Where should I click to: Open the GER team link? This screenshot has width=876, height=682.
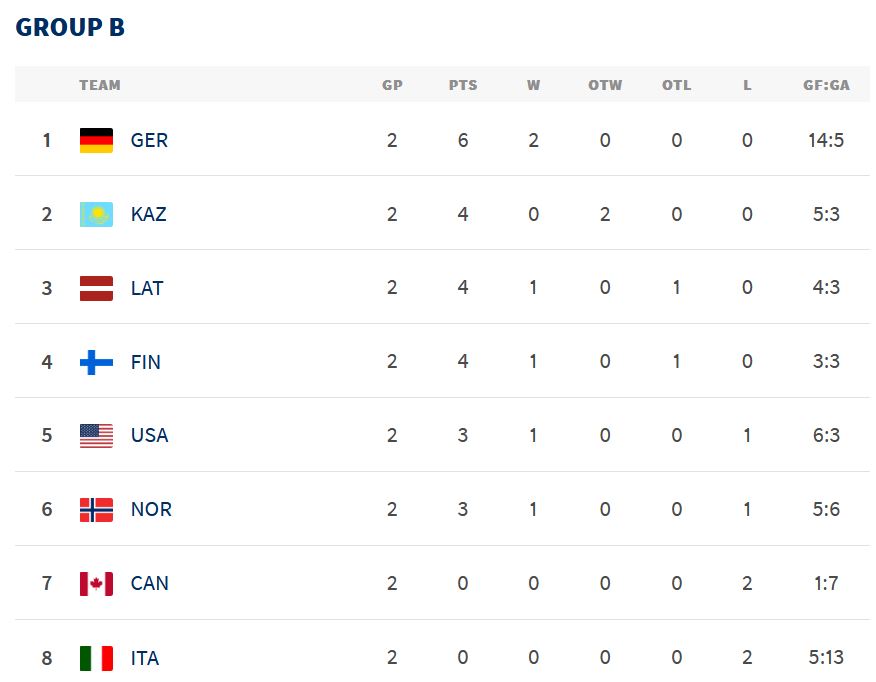149,141
